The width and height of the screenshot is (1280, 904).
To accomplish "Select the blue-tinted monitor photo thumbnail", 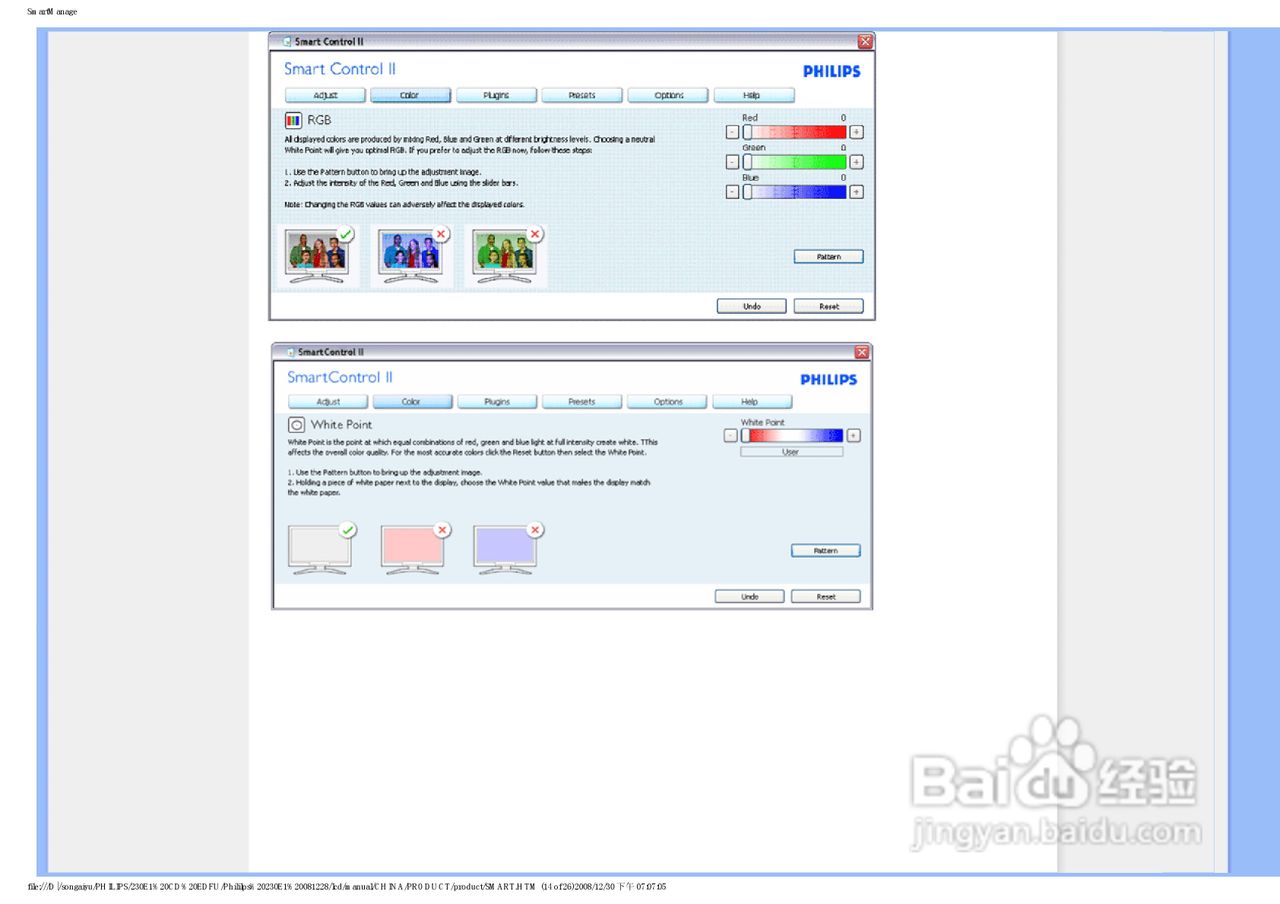I will point(411,257).
